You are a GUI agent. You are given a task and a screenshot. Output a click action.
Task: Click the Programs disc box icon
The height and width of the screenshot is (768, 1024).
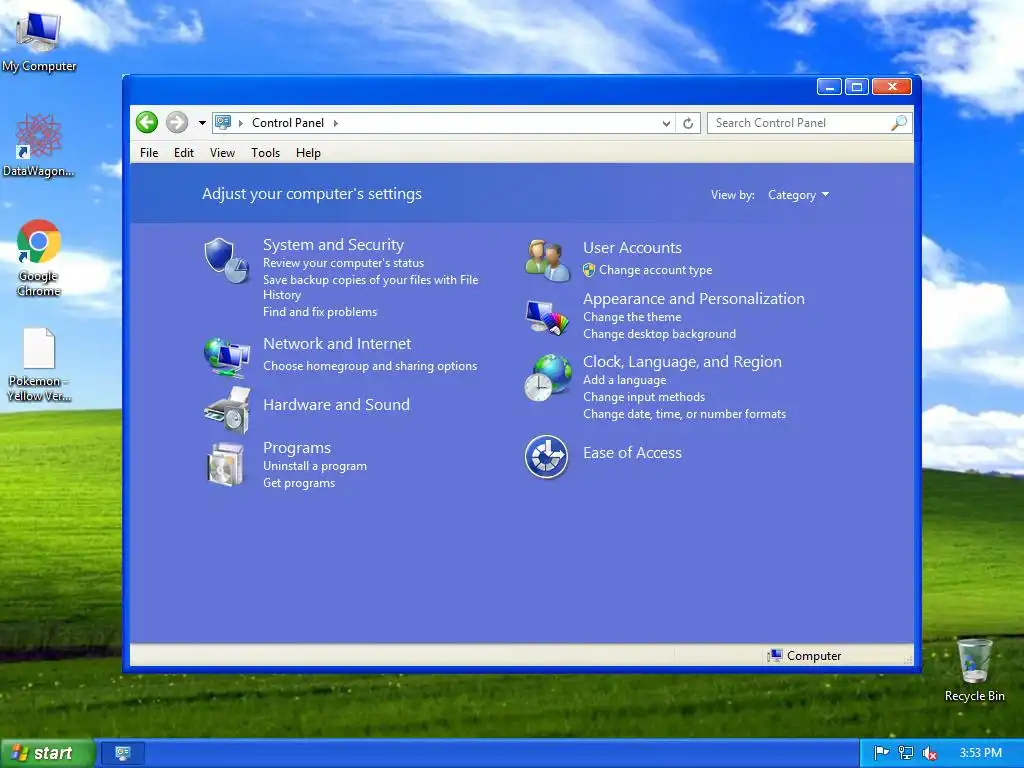tap(225, 464)
